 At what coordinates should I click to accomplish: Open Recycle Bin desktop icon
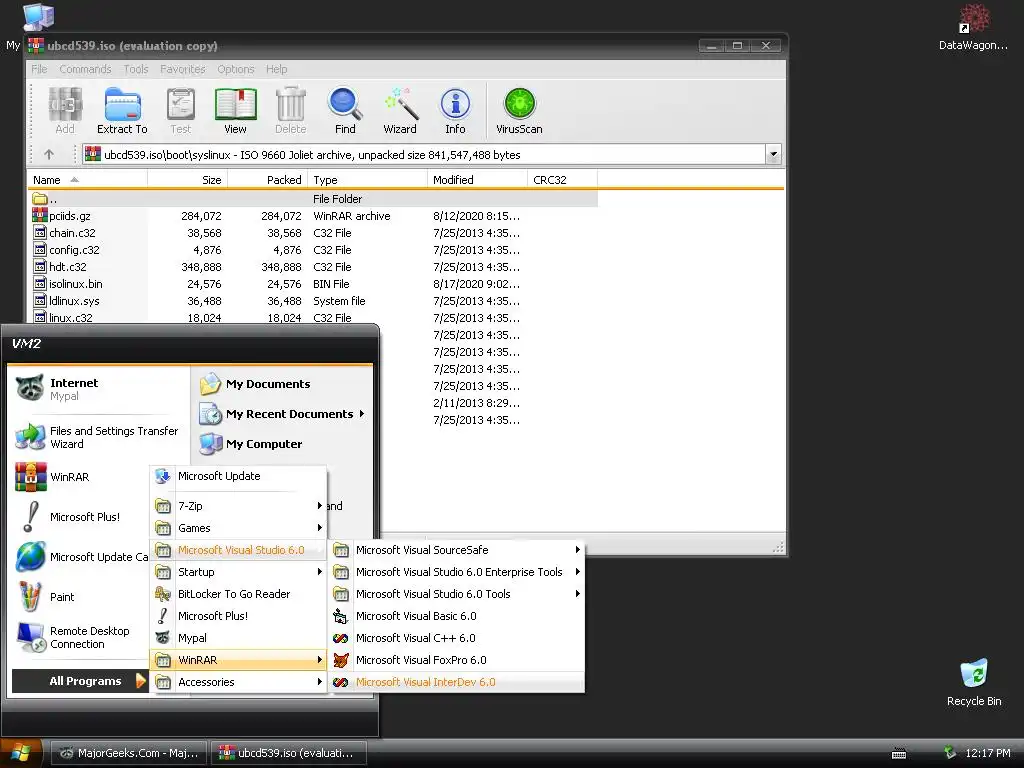point(974,682)
